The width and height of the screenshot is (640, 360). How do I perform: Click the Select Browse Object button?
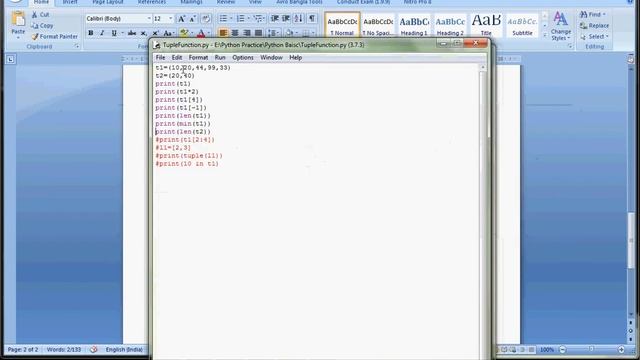tap(631, 331)
